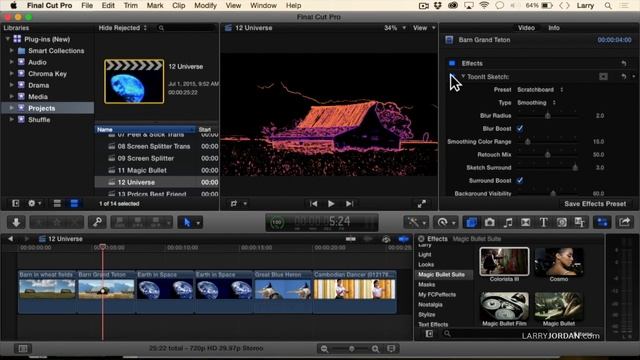640x360 pixels.
Task: Open the Transitions browser icon
Action: click(526, 222)
